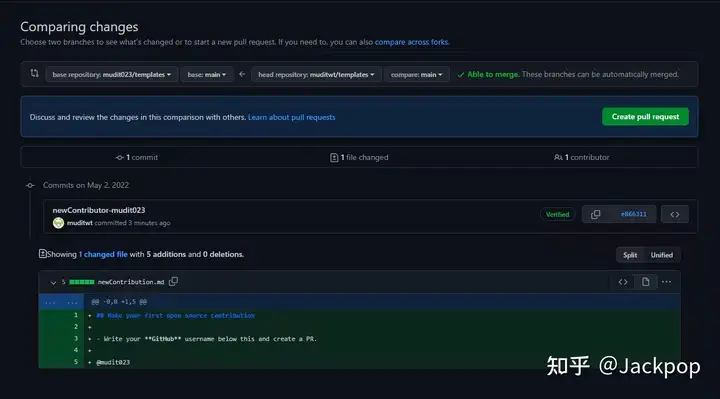
Task: Click muditwt avatar image
Action: (58, 223)
